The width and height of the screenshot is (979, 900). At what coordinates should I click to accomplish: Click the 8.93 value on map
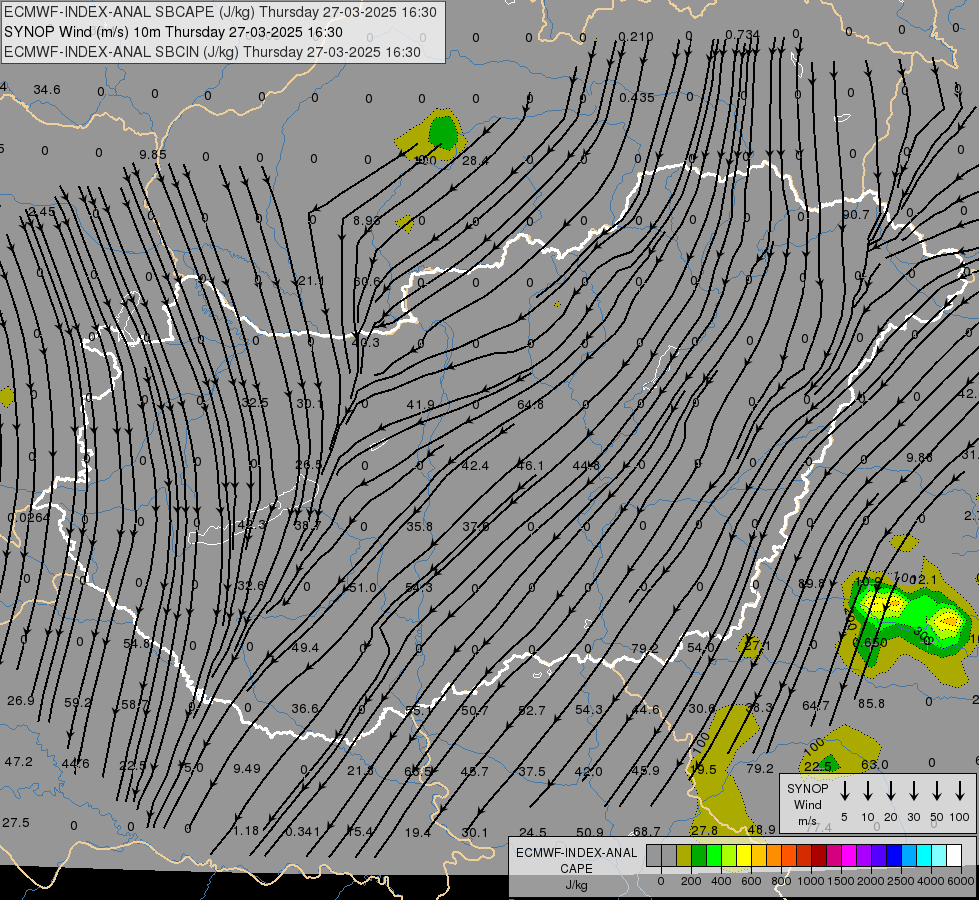pos(367,220)
